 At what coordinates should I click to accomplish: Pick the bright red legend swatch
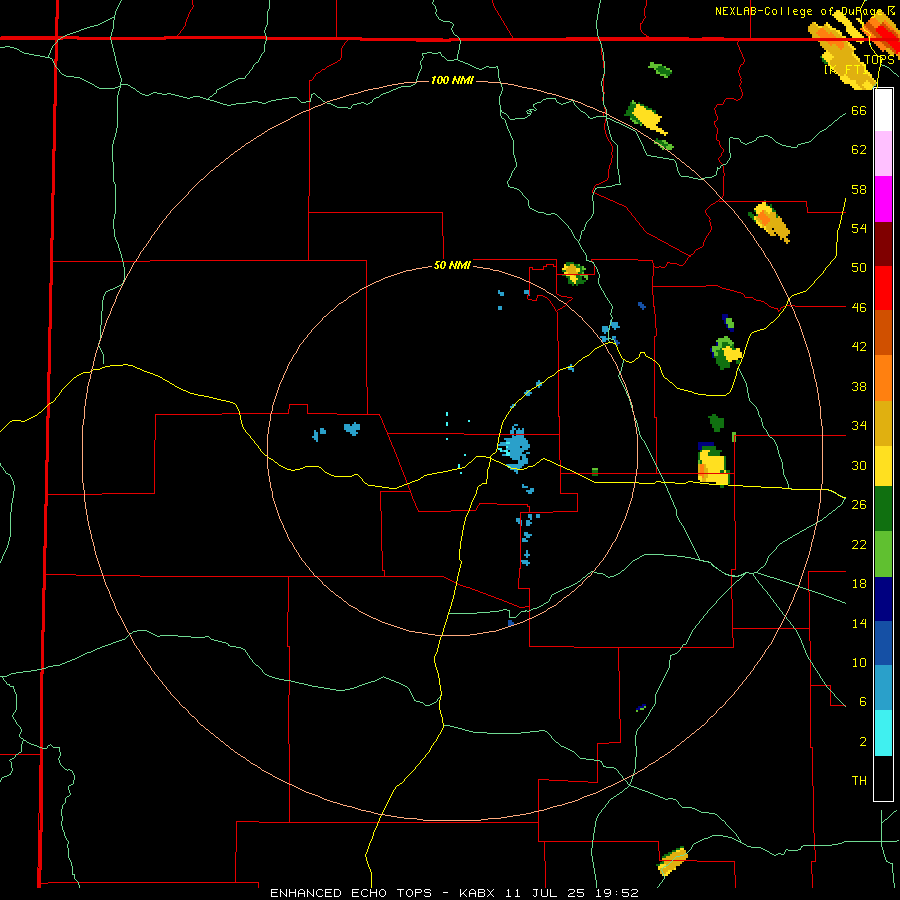[883, 288]
